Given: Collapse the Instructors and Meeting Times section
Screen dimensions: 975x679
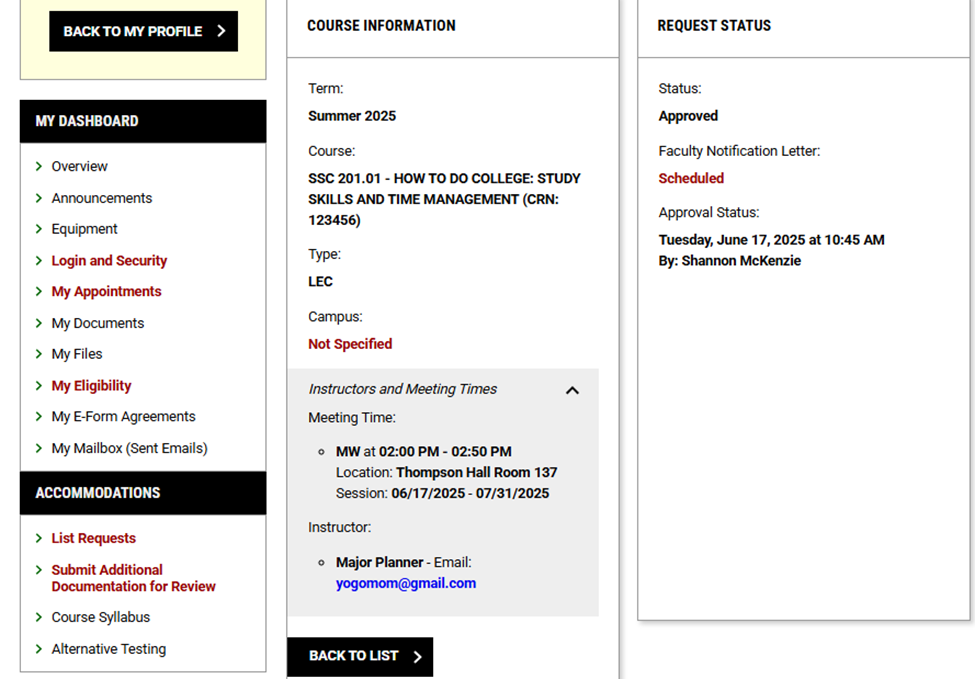Looking at the screenshot, I should coord(572,390).
